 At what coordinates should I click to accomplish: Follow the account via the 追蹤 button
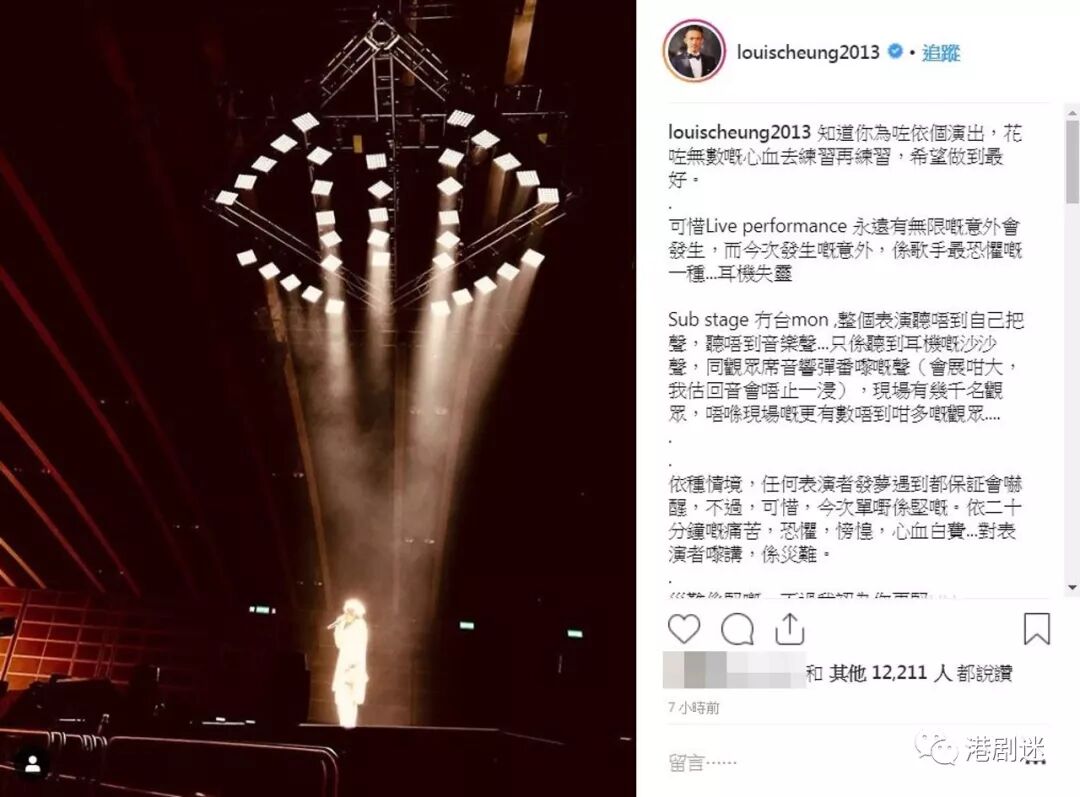tap(941, 52)
